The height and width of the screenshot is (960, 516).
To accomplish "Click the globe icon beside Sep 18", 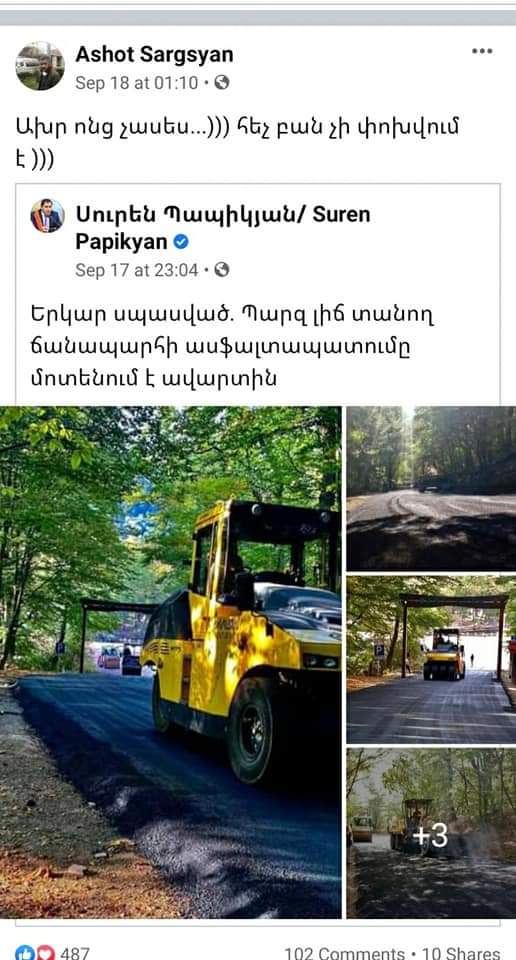I will tap(222, 83).
